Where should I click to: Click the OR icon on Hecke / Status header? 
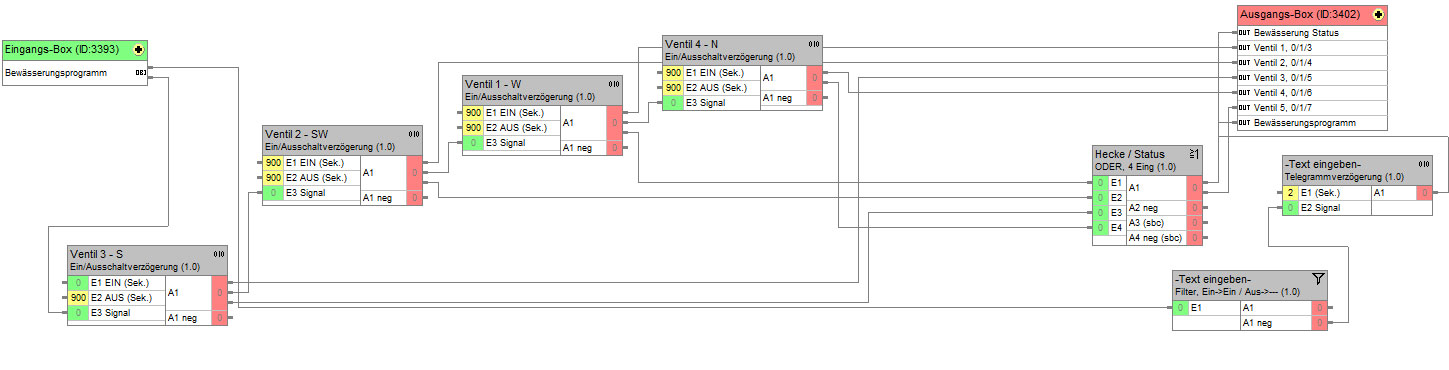[x=1193, y=153]
